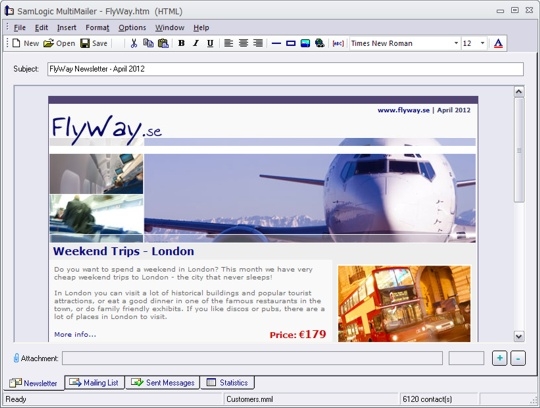This screenshot has height=408, width=540.
Task: Click 6120 contact(s) in the status bar
Action: click(x=427, y=399)
